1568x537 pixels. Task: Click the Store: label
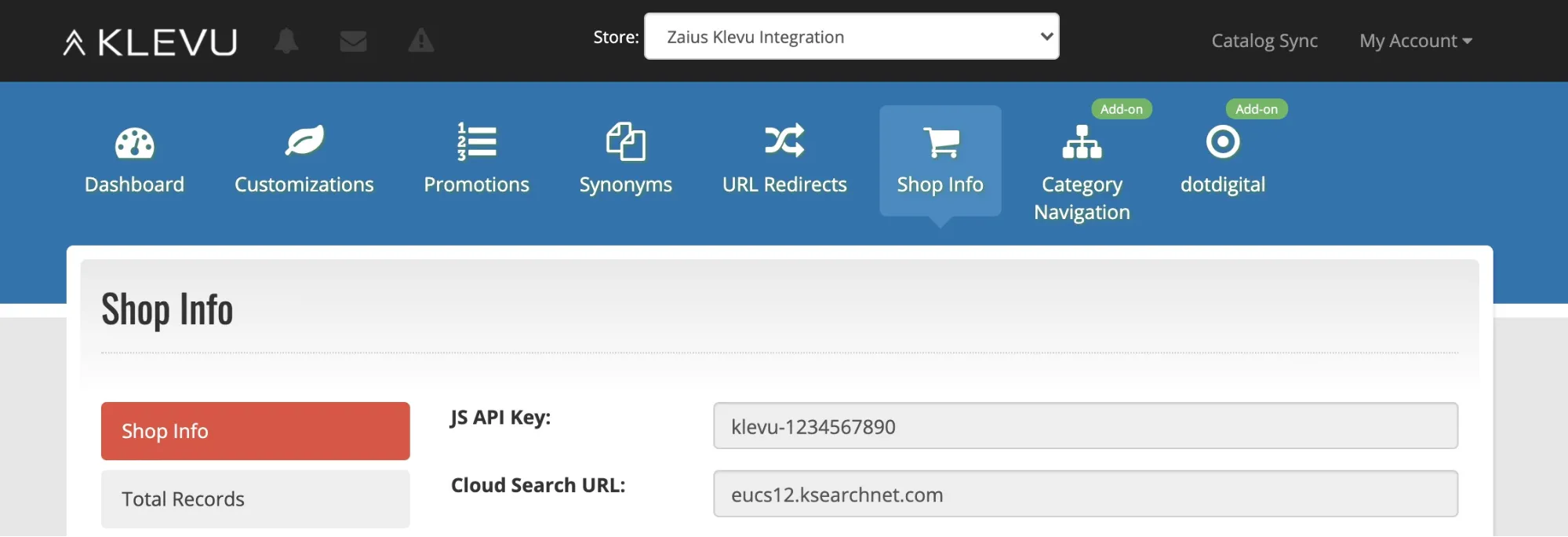click(616, 37)
